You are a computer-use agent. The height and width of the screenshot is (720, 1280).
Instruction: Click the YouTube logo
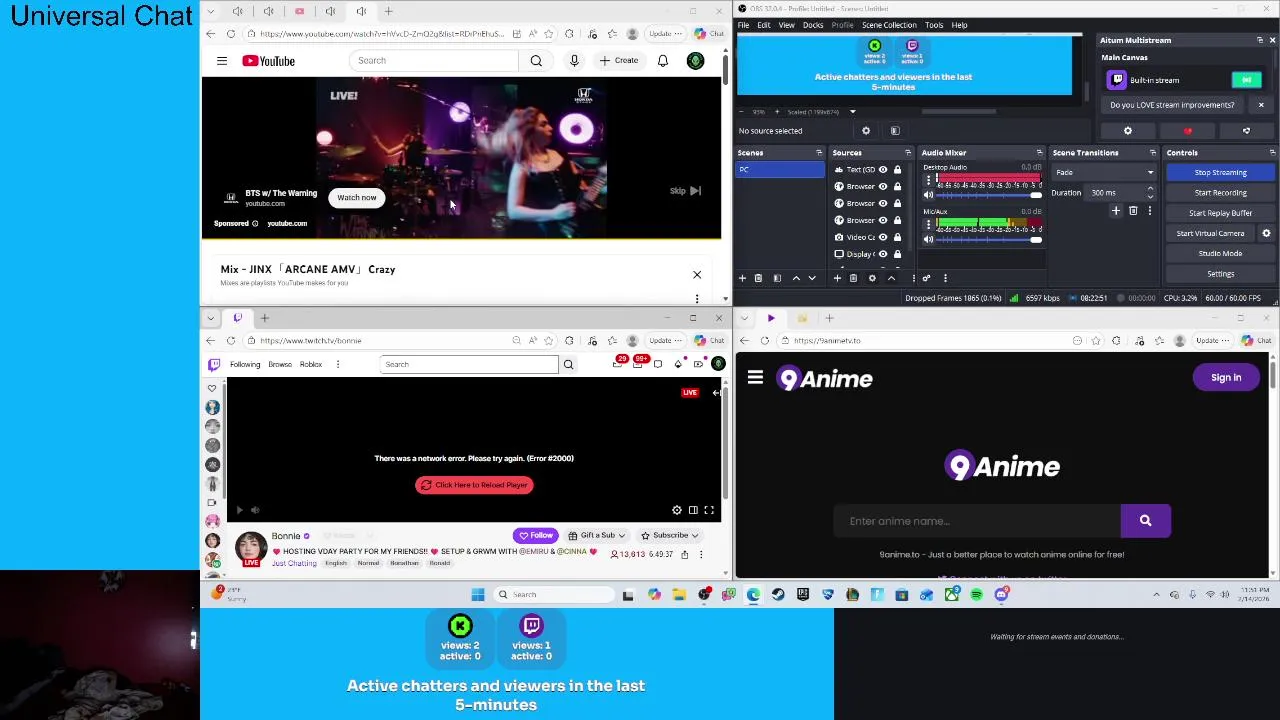268,61
